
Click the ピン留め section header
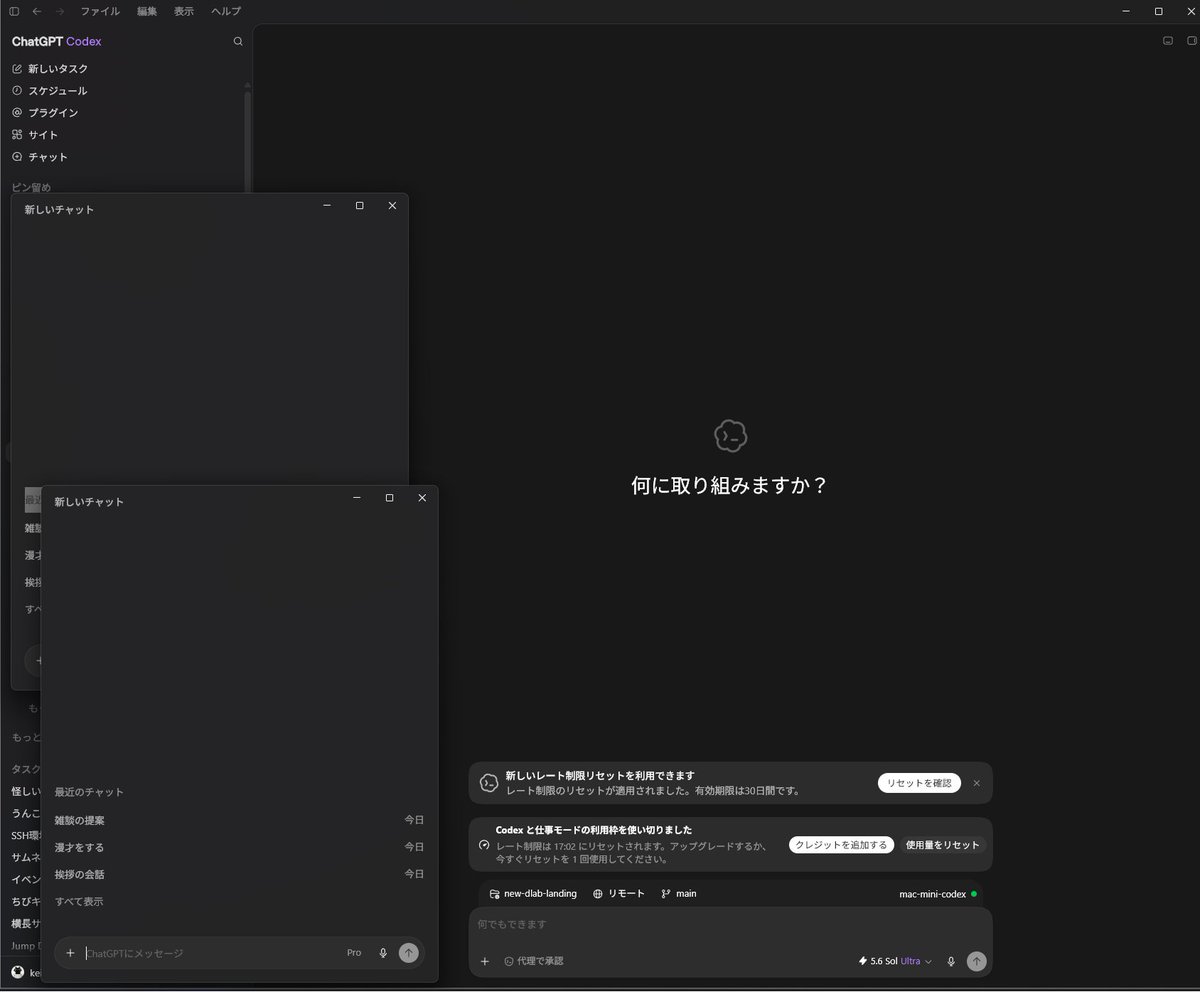[31, 187]
